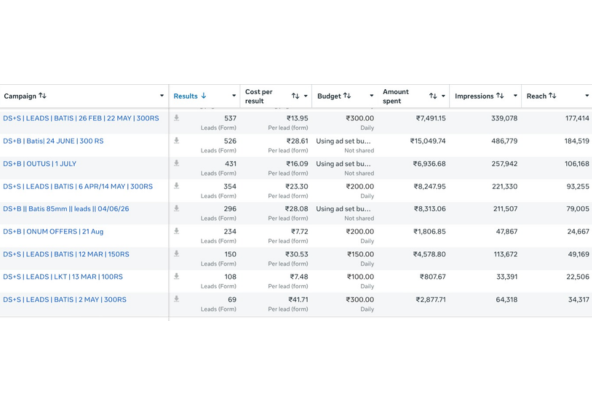
Task: Open campaign DS+B OUTUS 1 JULY
Action: [x=40, y=164]
